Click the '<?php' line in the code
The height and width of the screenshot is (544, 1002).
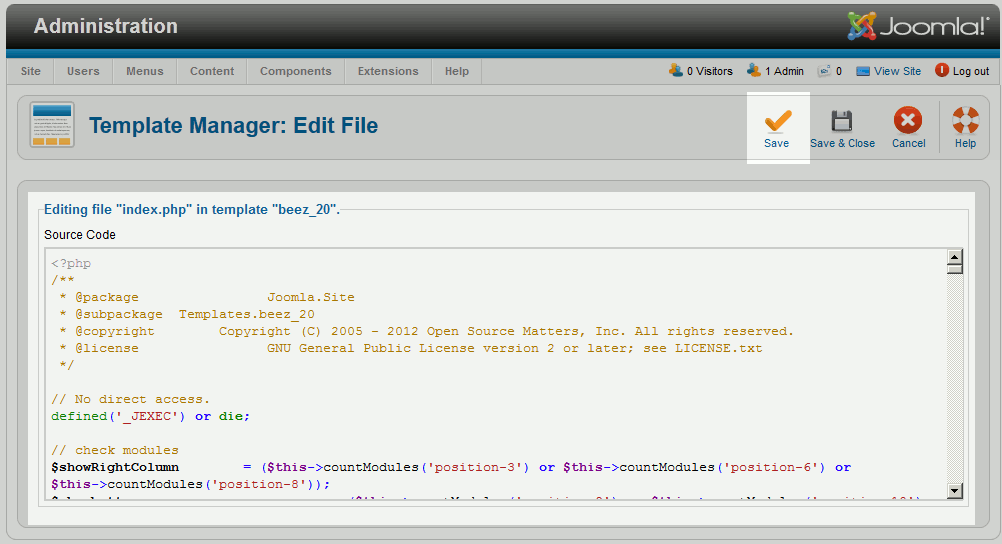click(71, 263)
